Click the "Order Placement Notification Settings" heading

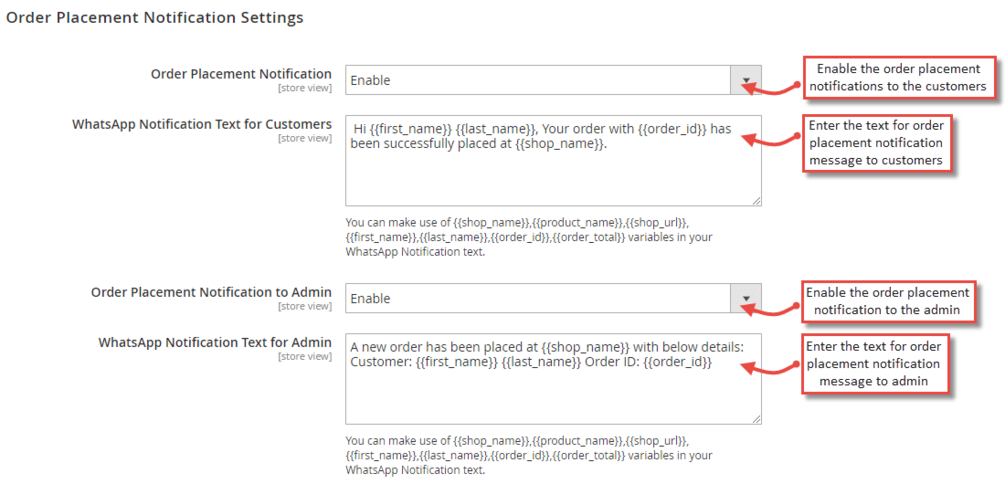point(155,18)
